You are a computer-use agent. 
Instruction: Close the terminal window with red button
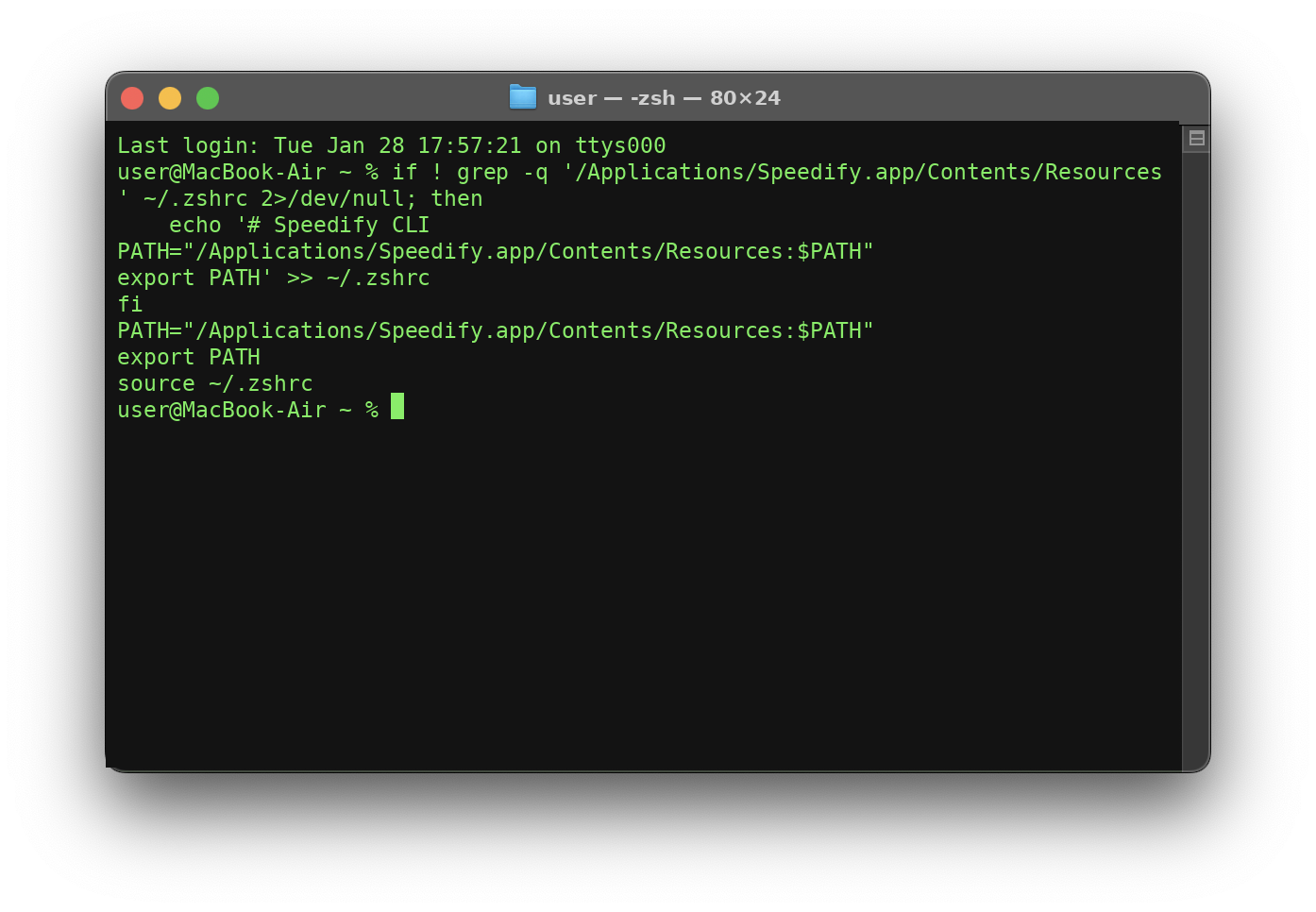coord(132,98)
